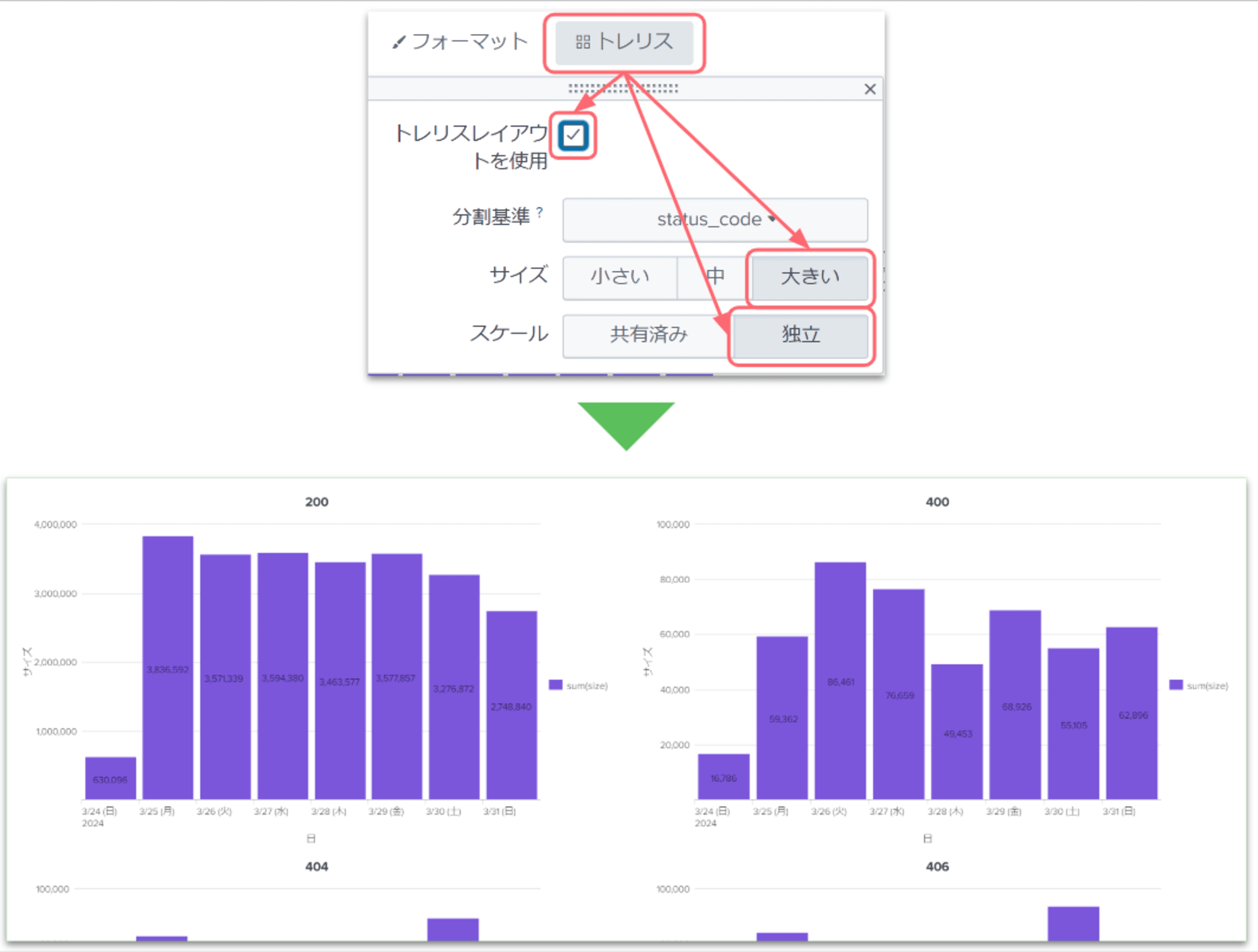Click the 3/29 (金) label in chart 400
The width and height of the screenshot is (1258, 952).
coord(1003,811)
